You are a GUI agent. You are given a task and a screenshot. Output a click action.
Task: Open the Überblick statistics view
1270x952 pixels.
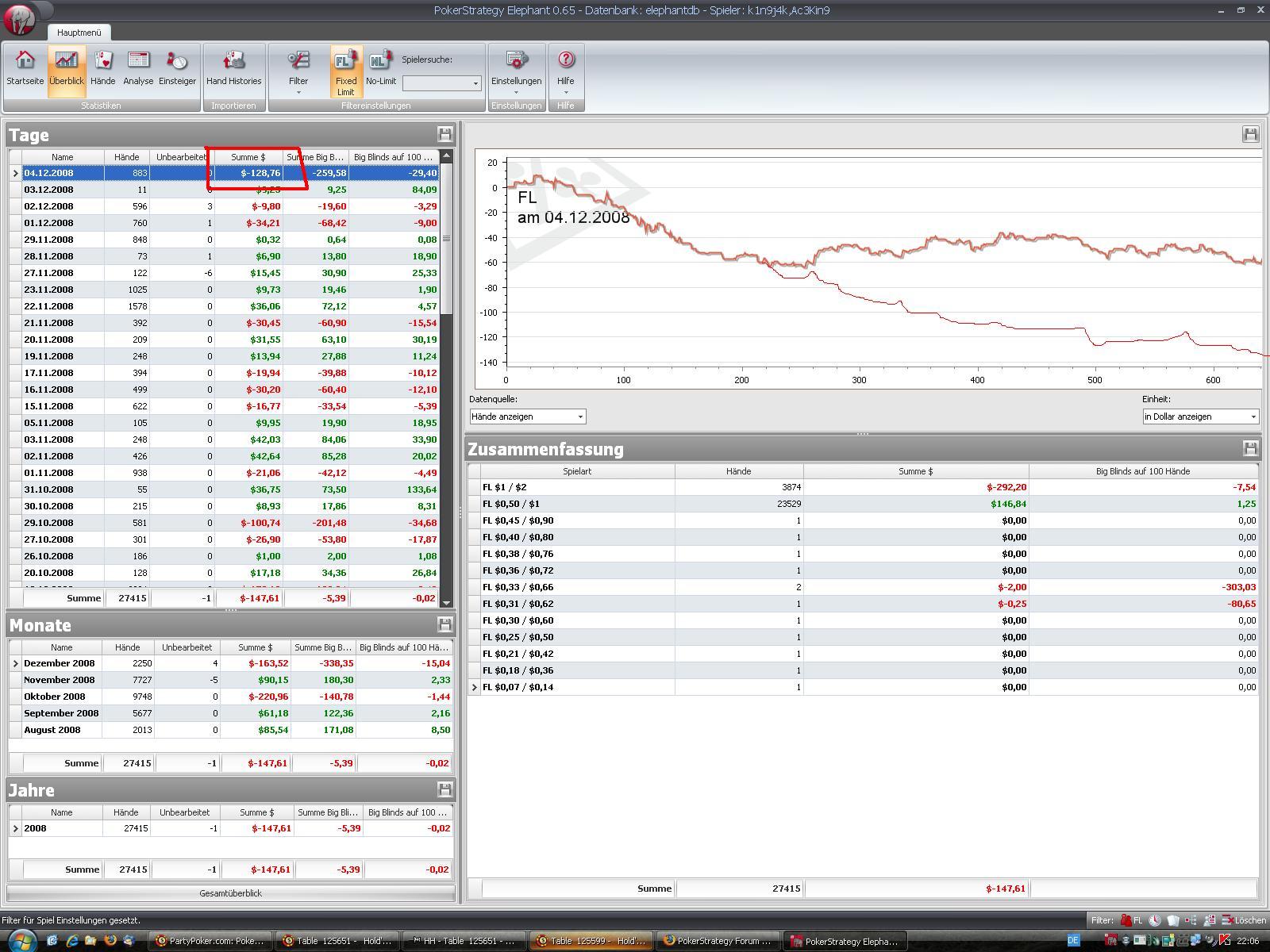67,71
